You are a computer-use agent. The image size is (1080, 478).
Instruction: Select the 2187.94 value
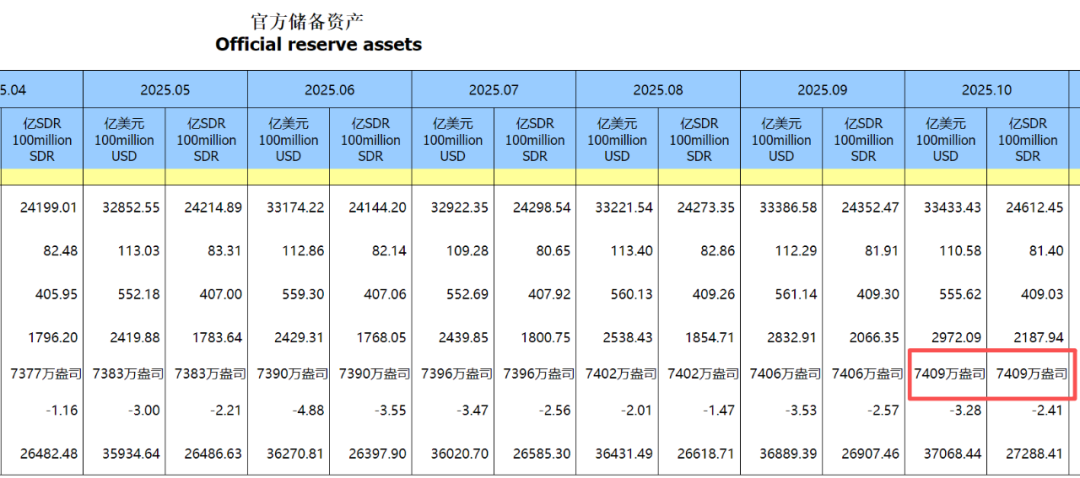pyautogui.click(x=1040, y=337)
